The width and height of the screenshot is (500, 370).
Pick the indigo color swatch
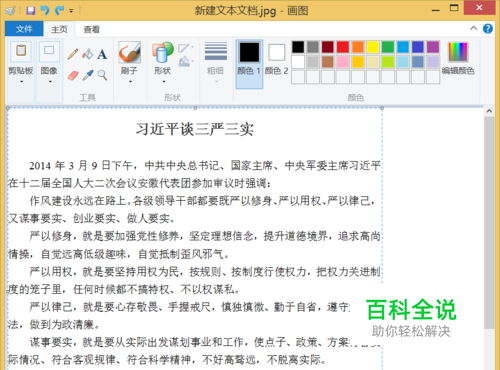(418, 47)
